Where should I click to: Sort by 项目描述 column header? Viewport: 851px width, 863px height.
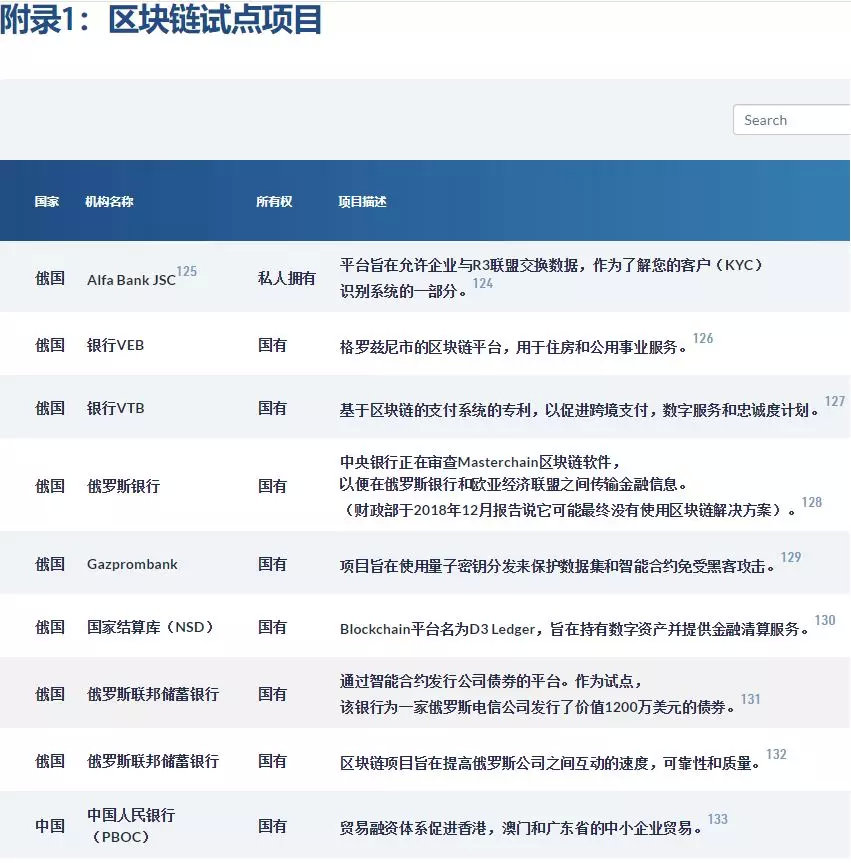[x=362, y=201]
